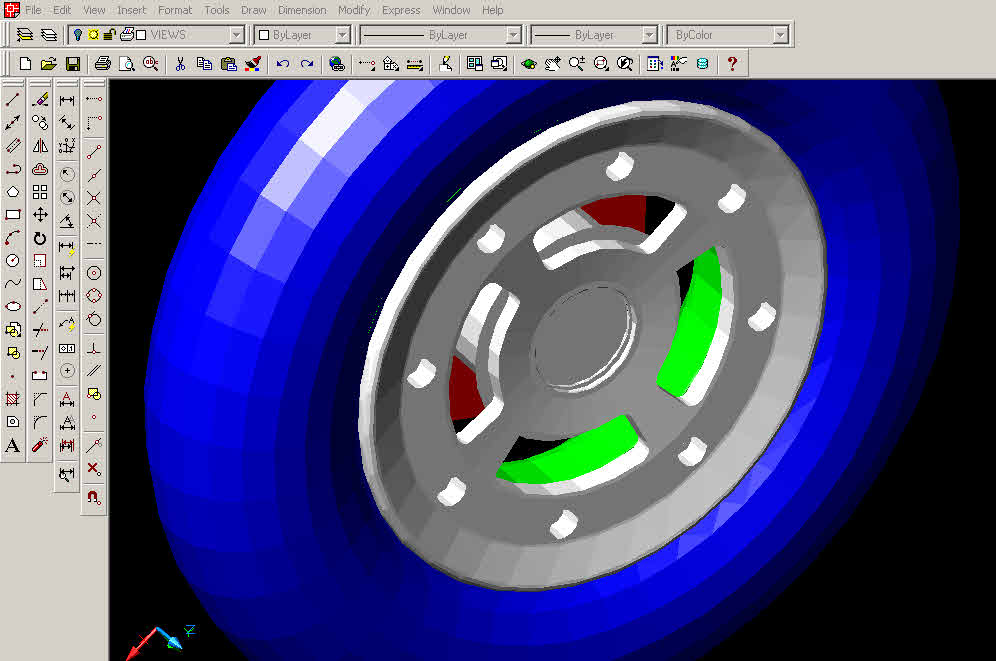Viewport: 996px width, 661px height.
Task: Toggle layer plot printer icon
Action: click(126, 35)
